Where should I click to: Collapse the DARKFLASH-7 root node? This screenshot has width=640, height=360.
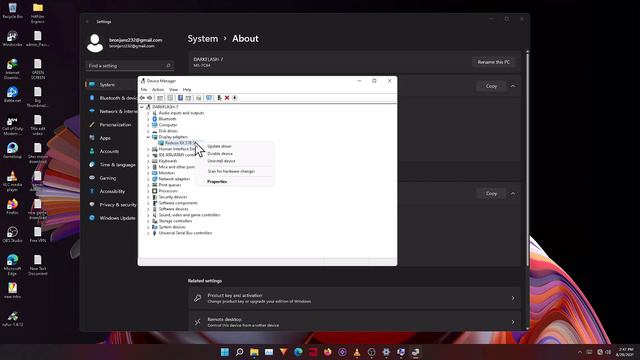142,107
